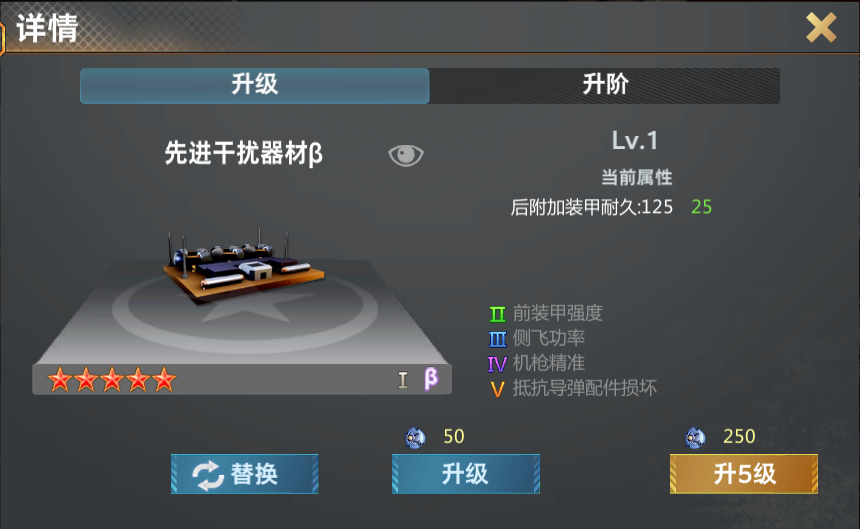Viewport: 860px width, 529px height.
Task: Switch to the 升阶 tab
Action: [x=604, y=86]
